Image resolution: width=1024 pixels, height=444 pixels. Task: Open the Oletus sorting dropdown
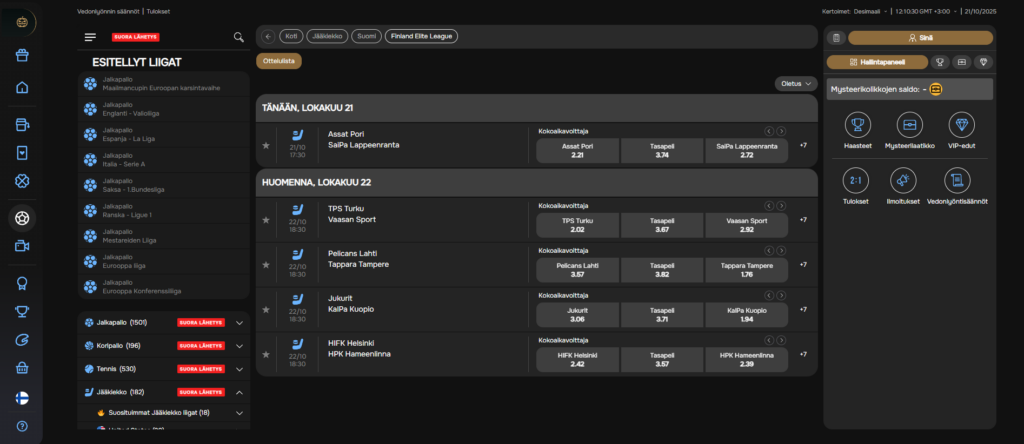click(795, 84)
